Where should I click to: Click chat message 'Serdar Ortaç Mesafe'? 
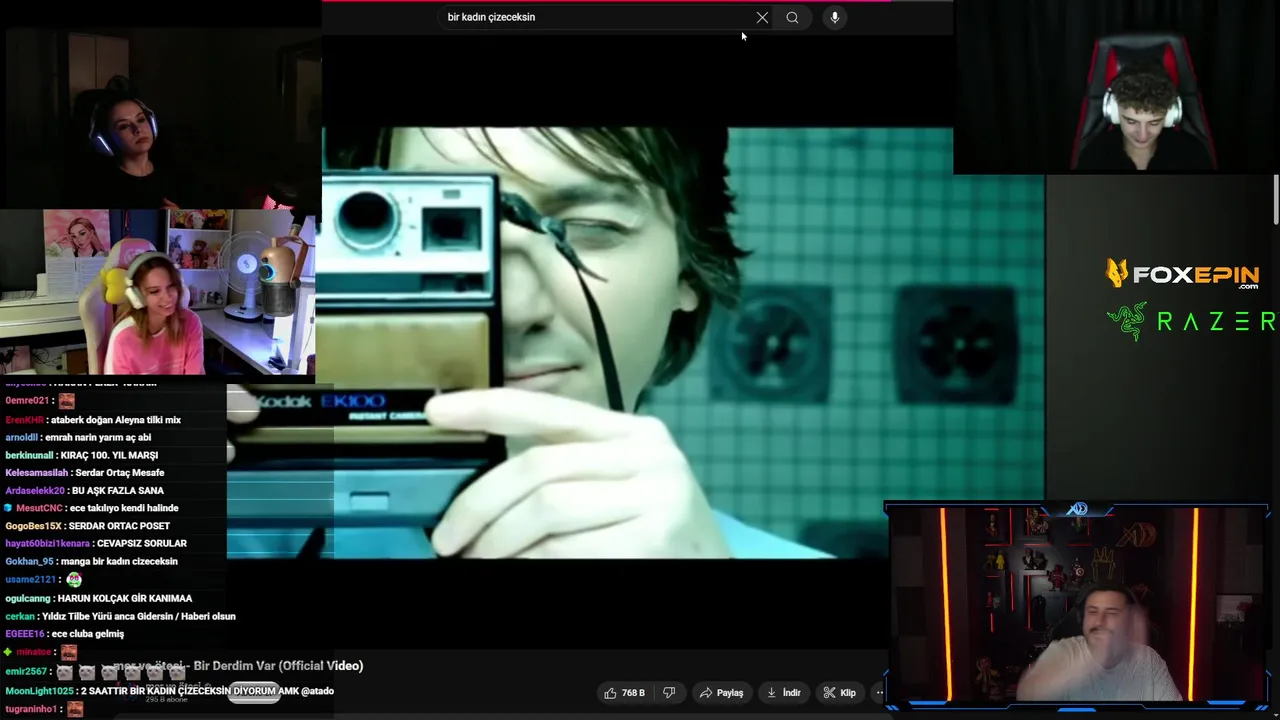click(119, 473)
